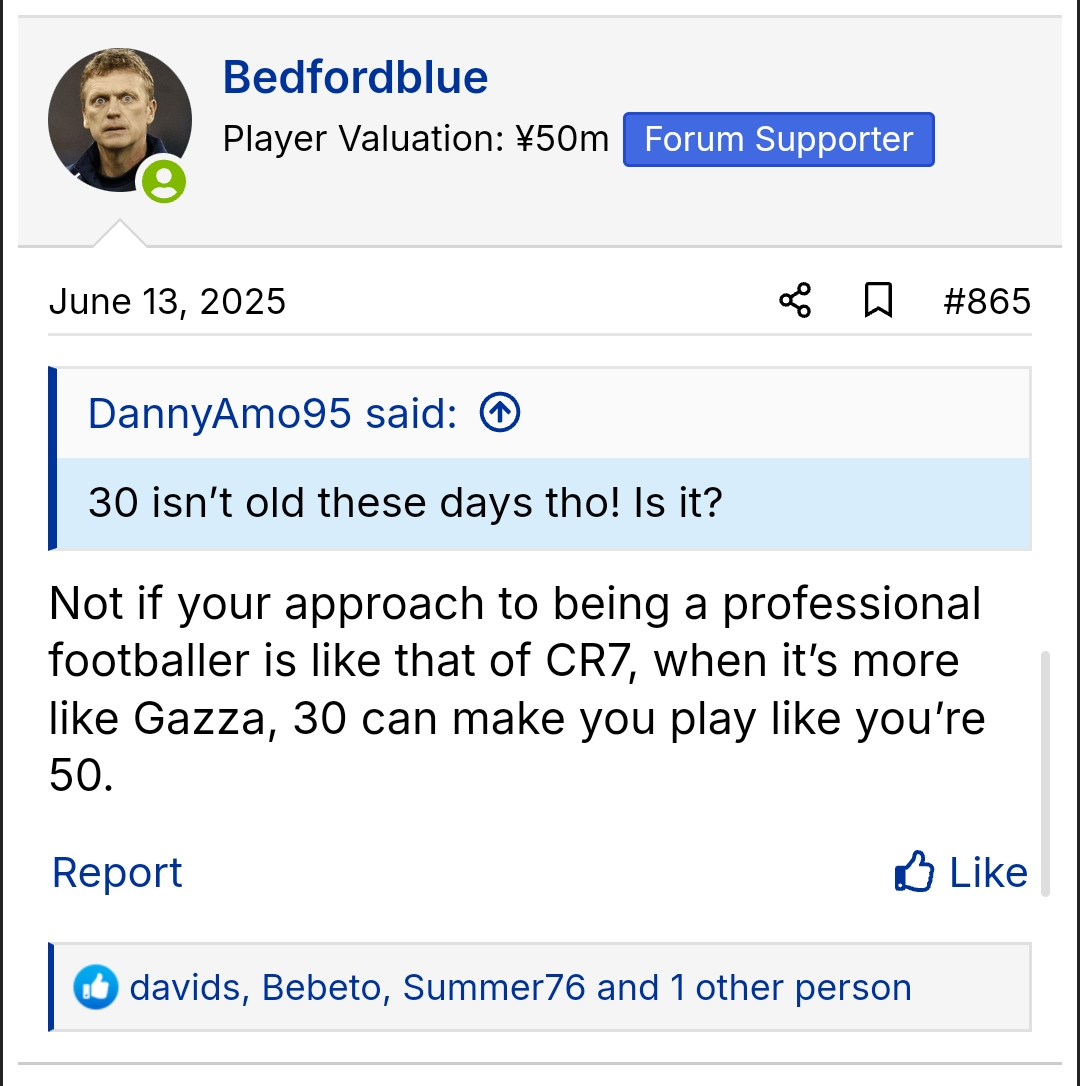This screenshot has width=1080, height=1086.
Task: Click the Like text label
Action: [x=988, y=873]
